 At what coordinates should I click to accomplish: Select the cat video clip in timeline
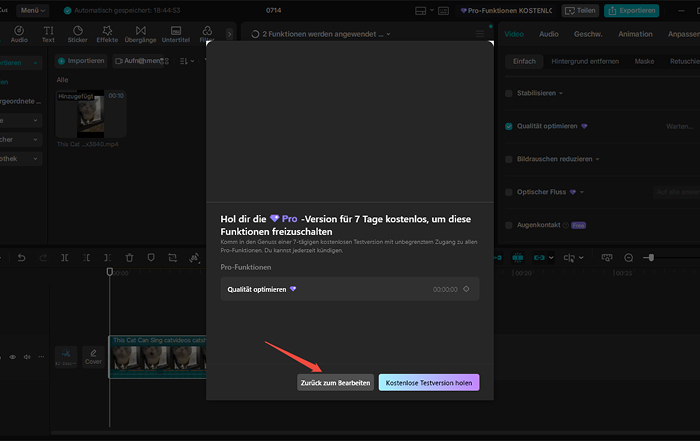(x=158, y=357)
